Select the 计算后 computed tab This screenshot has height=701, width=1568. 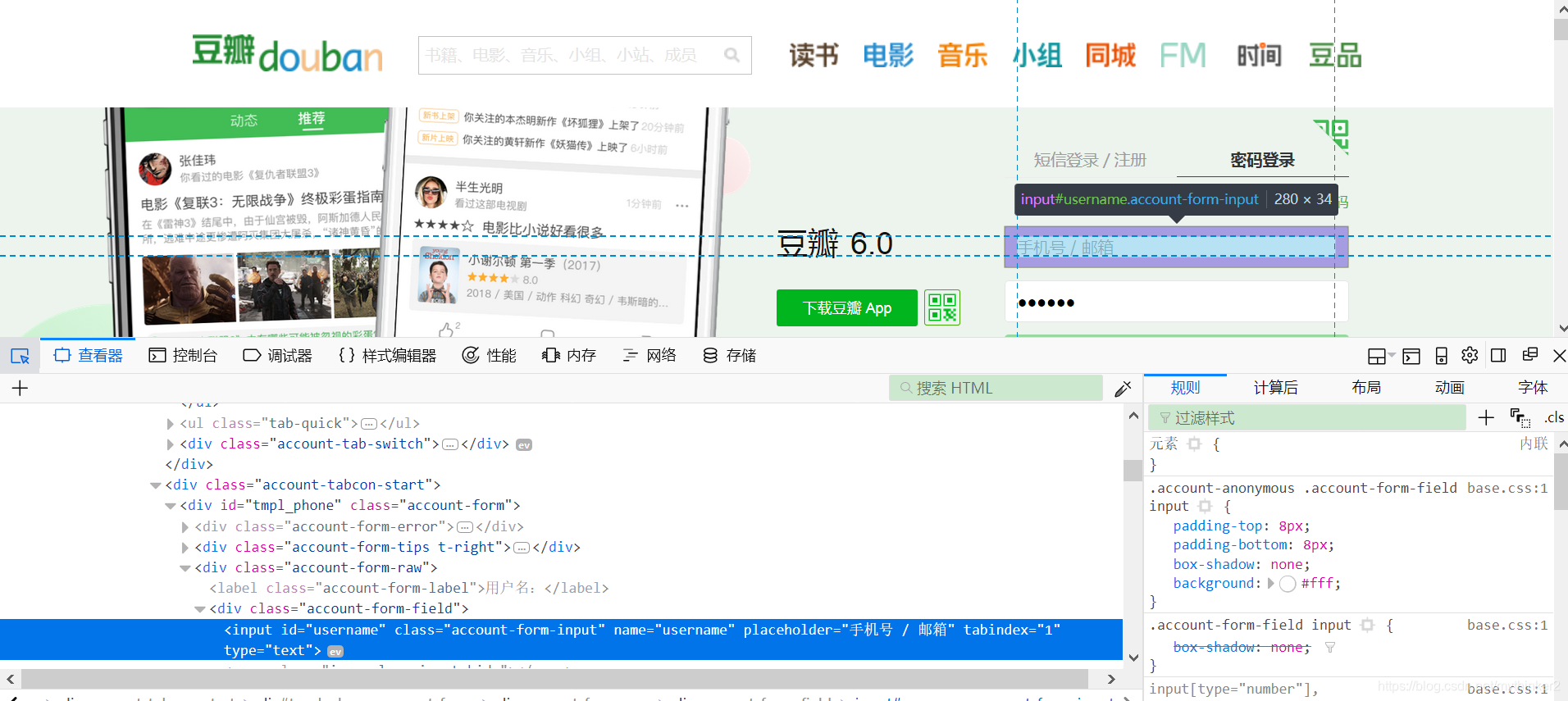(1275, 388)
